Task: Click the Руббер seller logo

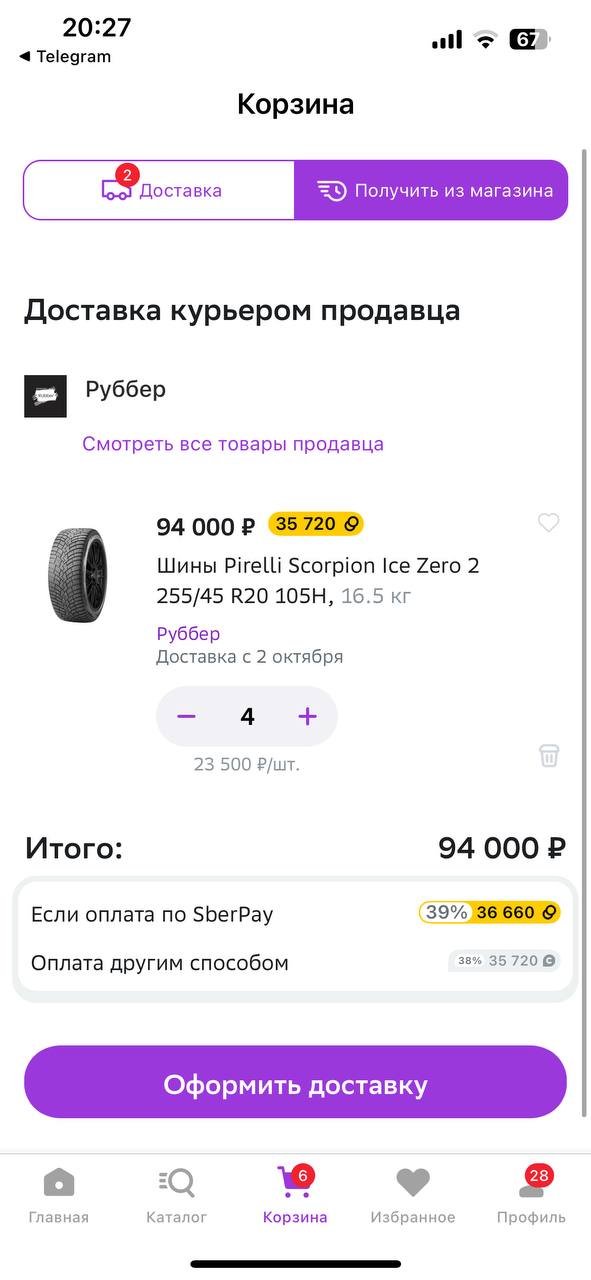Action: pos(45,396)
